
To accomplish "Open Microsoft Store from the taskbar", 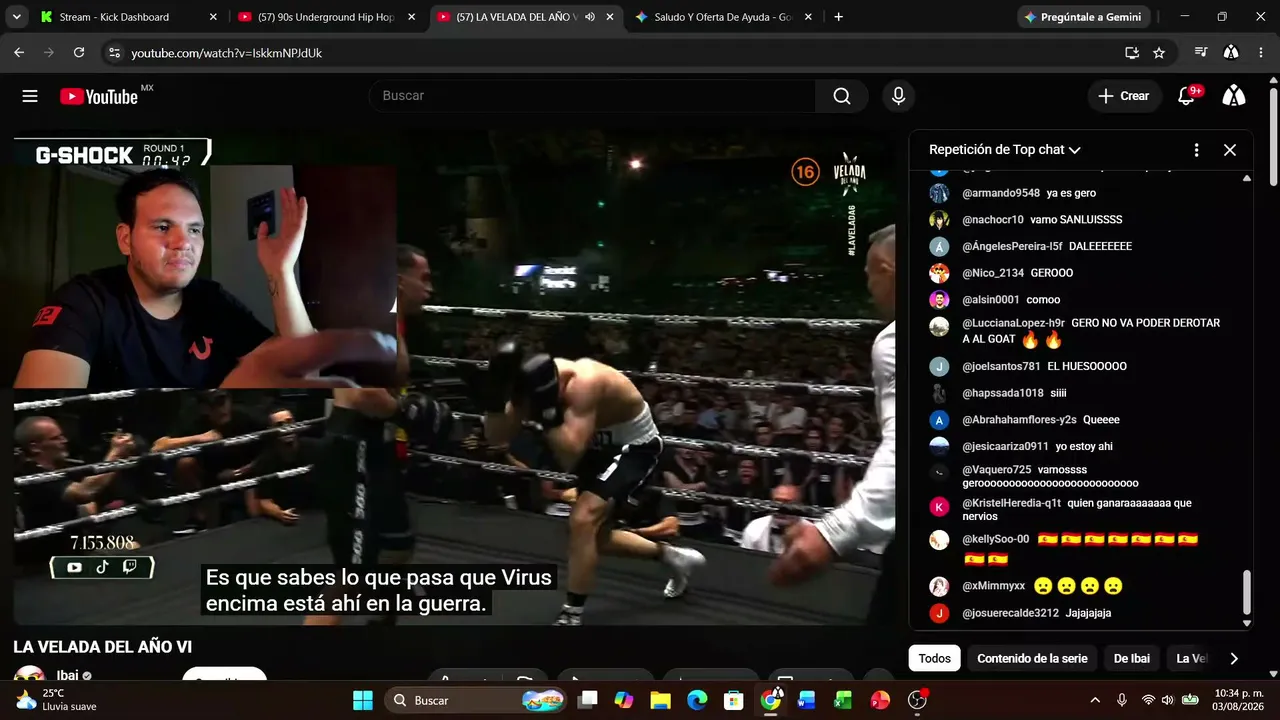I will tap(734, 700).
